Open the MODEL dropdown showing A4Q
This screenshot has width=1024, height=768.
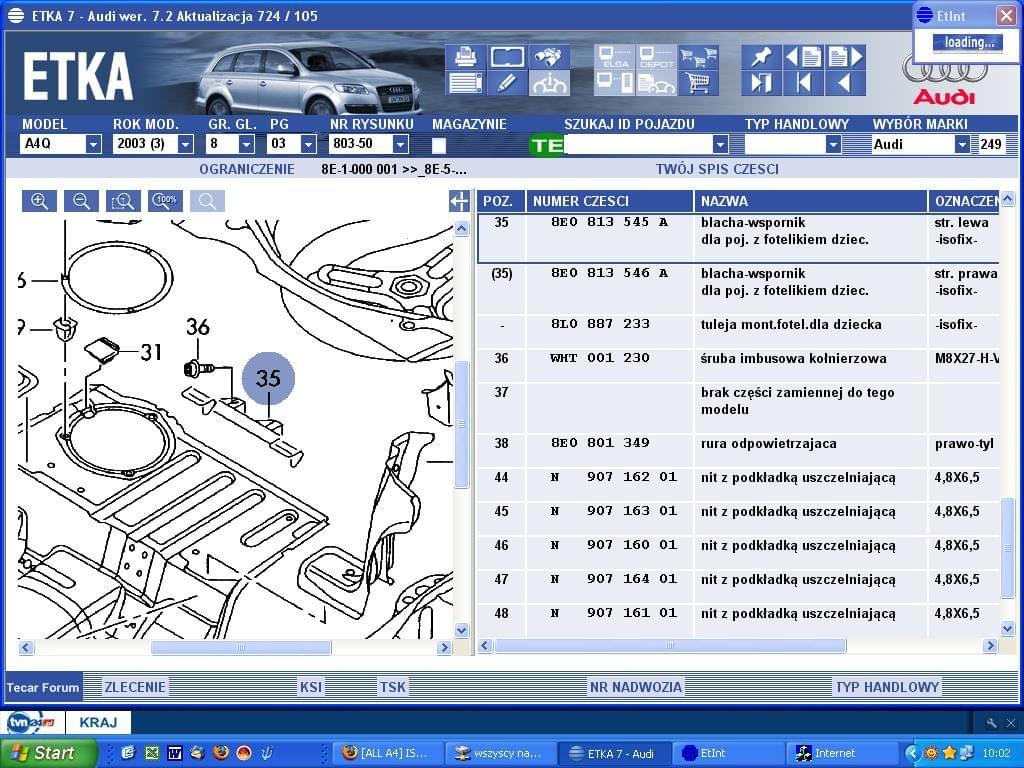coord(93,144)
